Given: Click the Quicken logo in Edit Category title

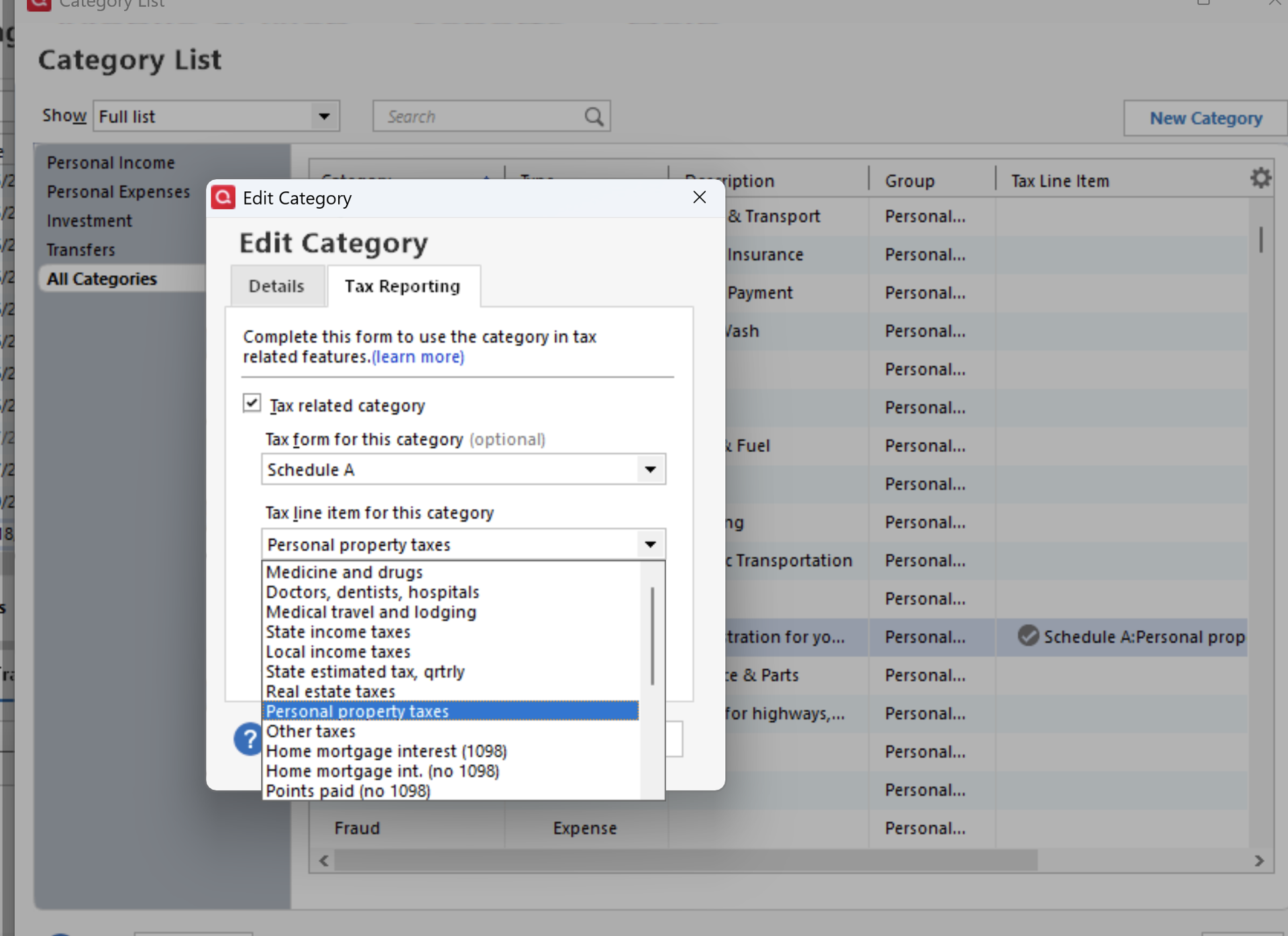Looking at the screenshot, I should coord(223,198).
